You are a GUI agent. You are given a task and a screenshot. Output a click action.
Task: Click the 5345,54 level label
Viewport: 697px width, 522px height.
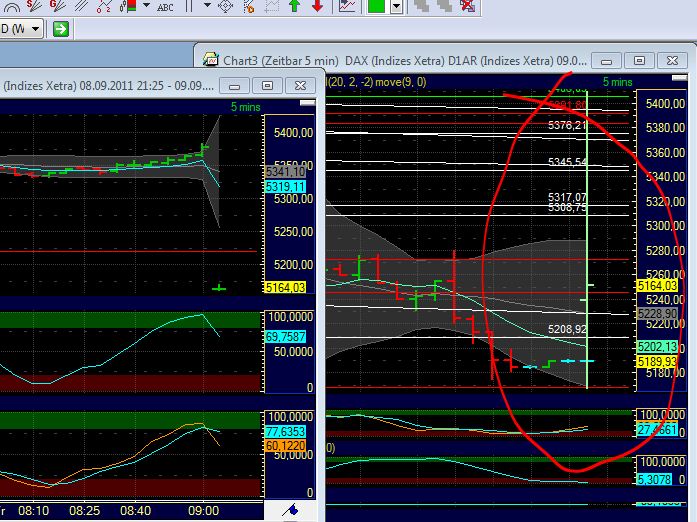tap(567, 162)
